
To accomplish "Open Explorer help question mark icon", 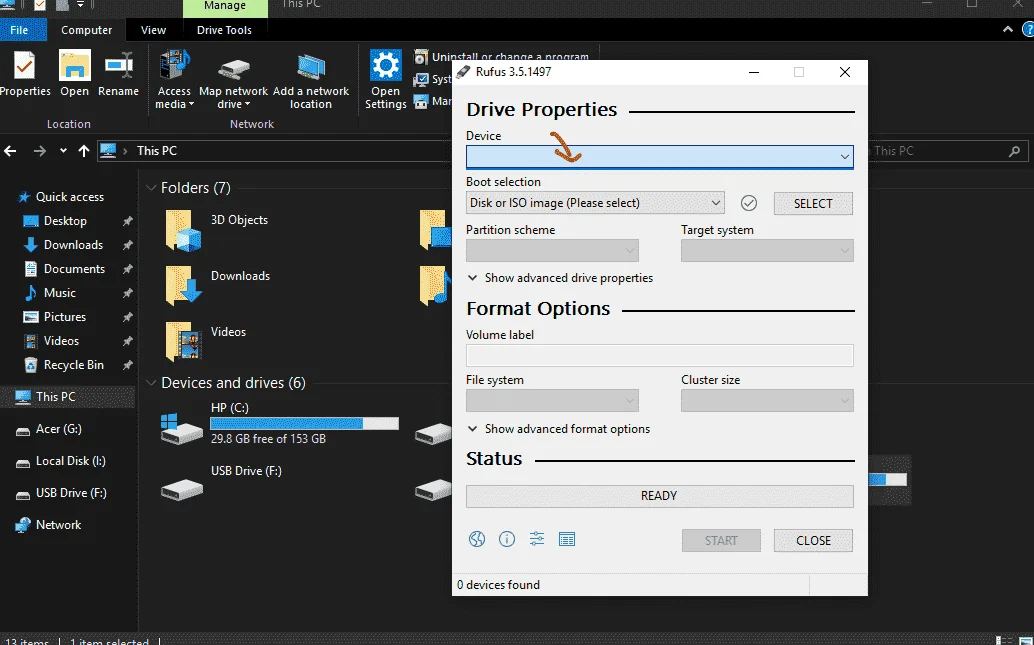I will tap(1029, 30).
